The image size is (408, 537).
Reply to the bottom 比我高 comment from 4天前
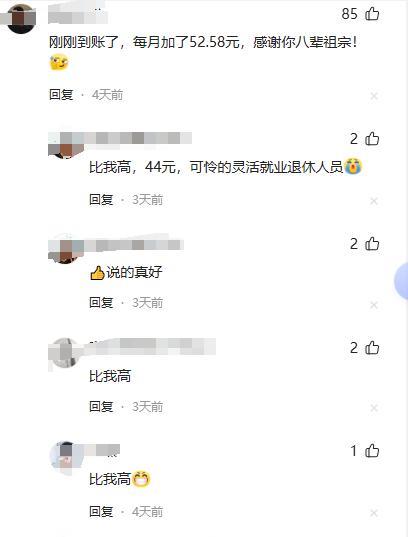101,511
